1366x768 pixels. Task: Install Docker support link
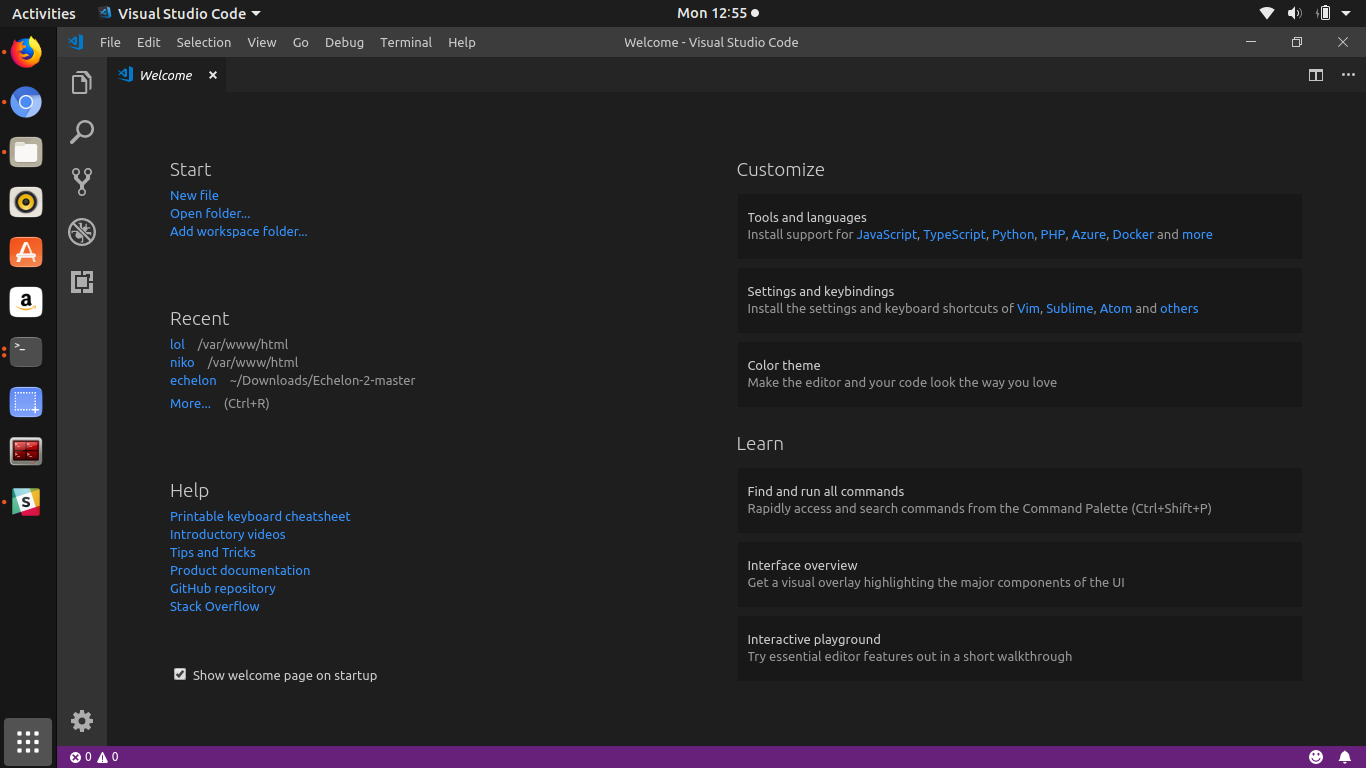pos(1133,234)
